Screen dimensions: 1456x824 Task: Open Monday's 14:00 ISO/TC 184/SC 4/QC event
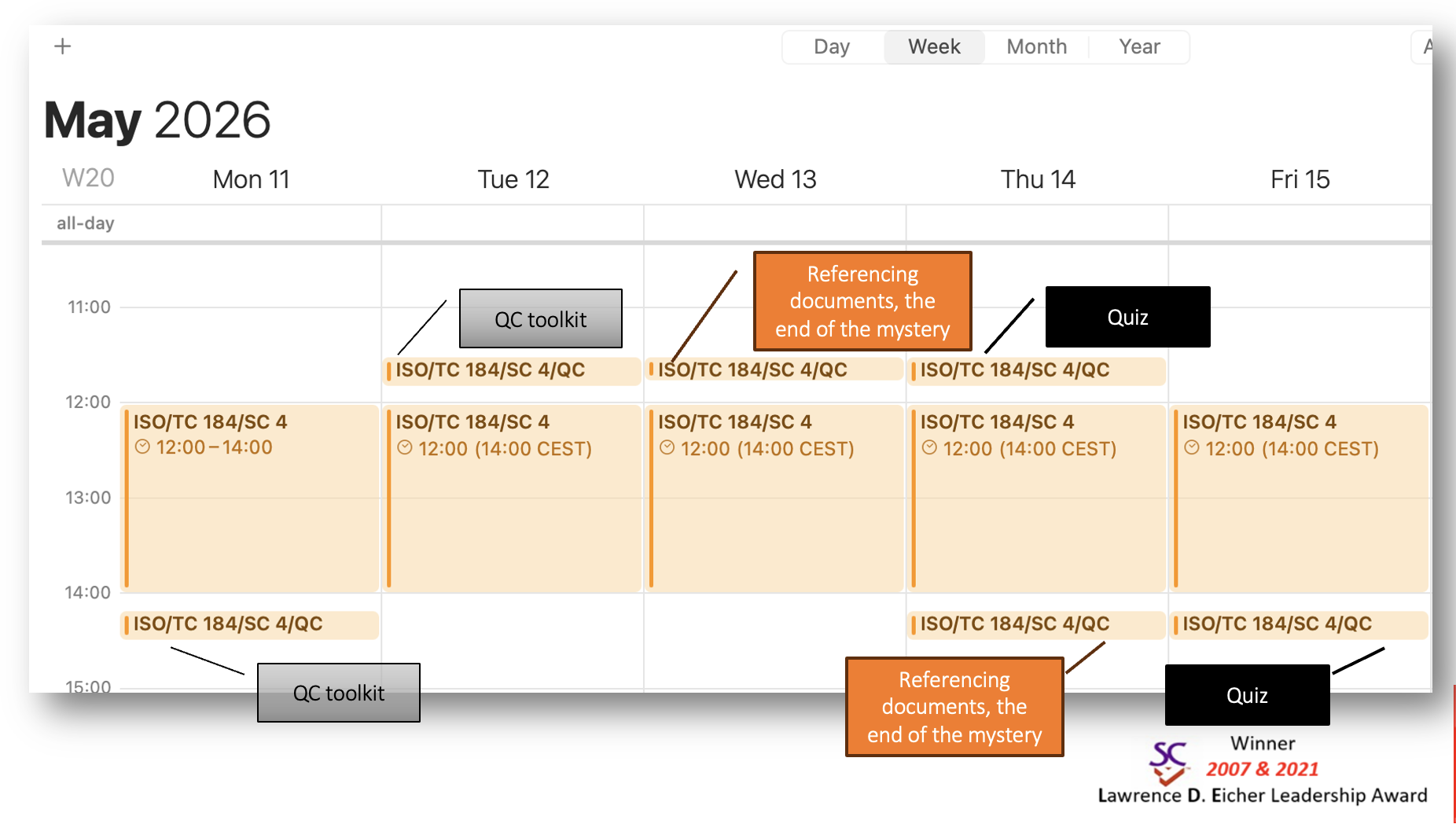click(250, 624)
